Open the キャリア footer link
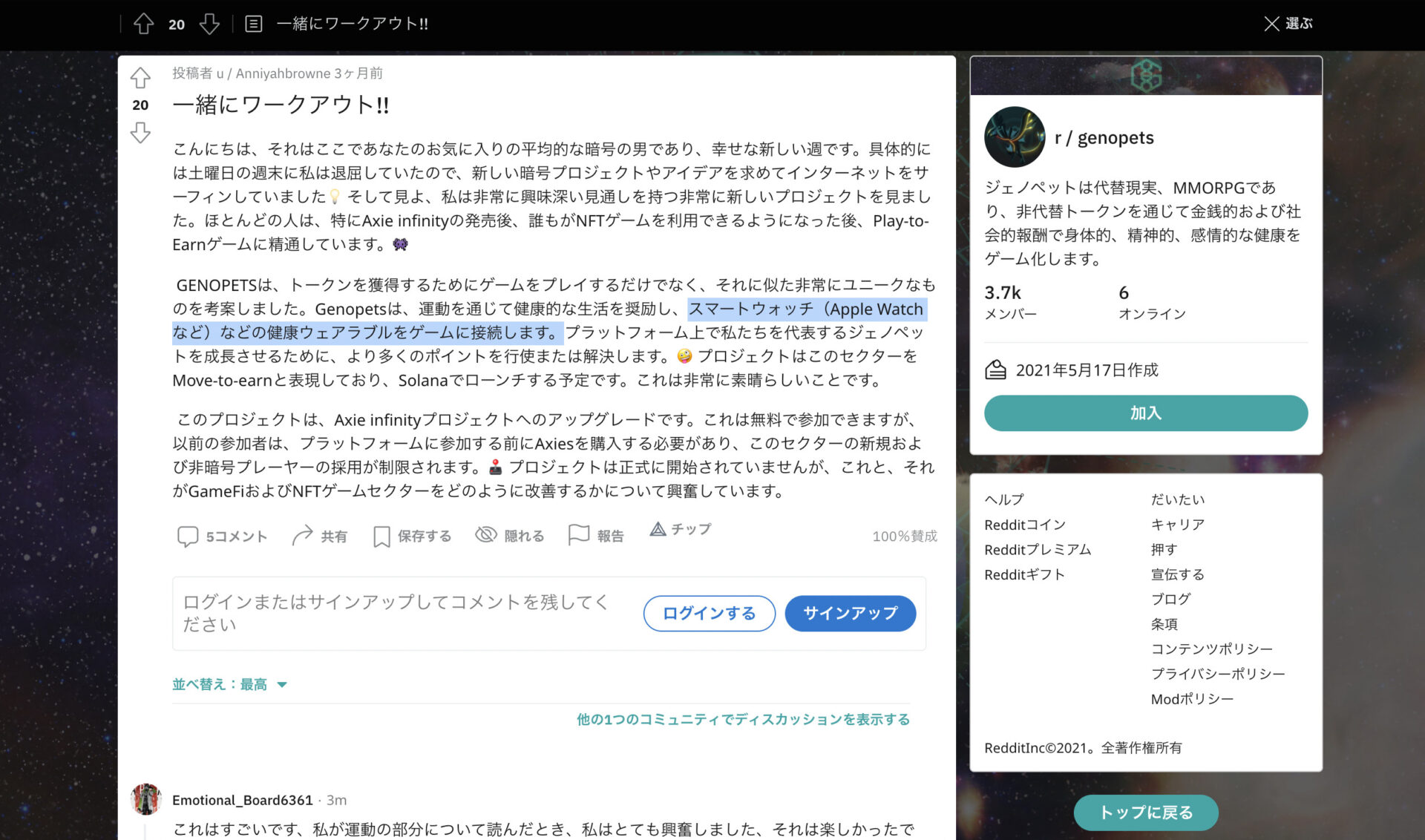 point(1178,525)
